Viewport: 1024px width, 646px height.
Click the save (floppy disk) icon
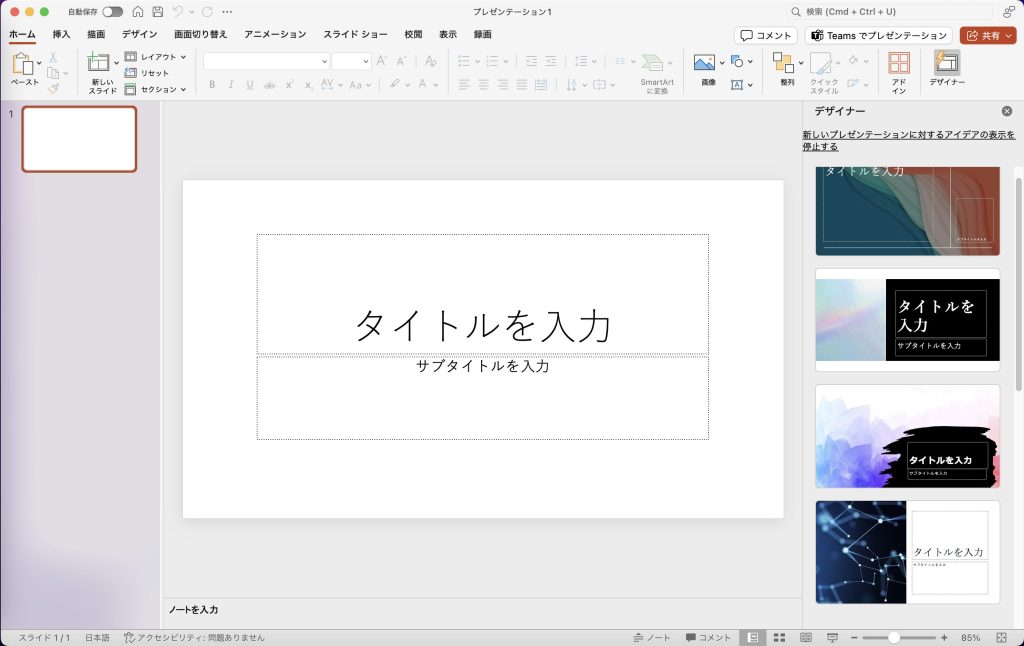tap(157, 12)
